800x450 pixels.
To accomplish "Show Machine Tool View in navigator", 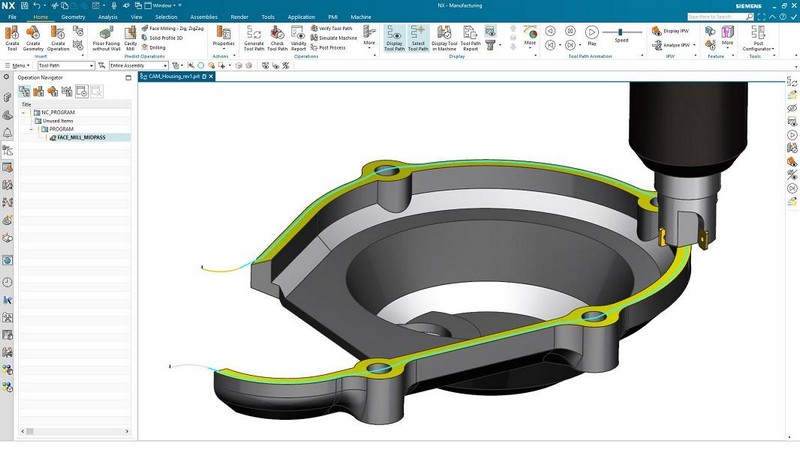I will pos(38,91).
